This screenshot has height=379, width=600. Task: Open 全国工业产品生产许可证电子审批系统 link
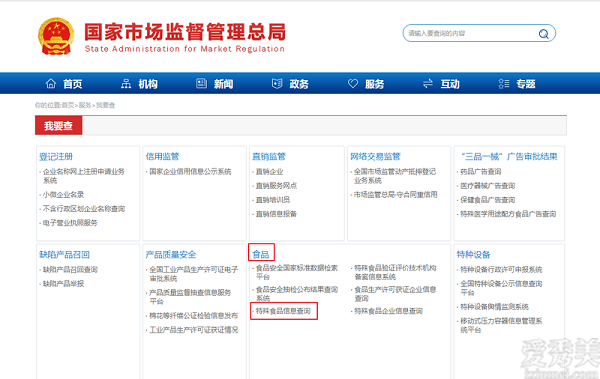(x=194, y=274)
